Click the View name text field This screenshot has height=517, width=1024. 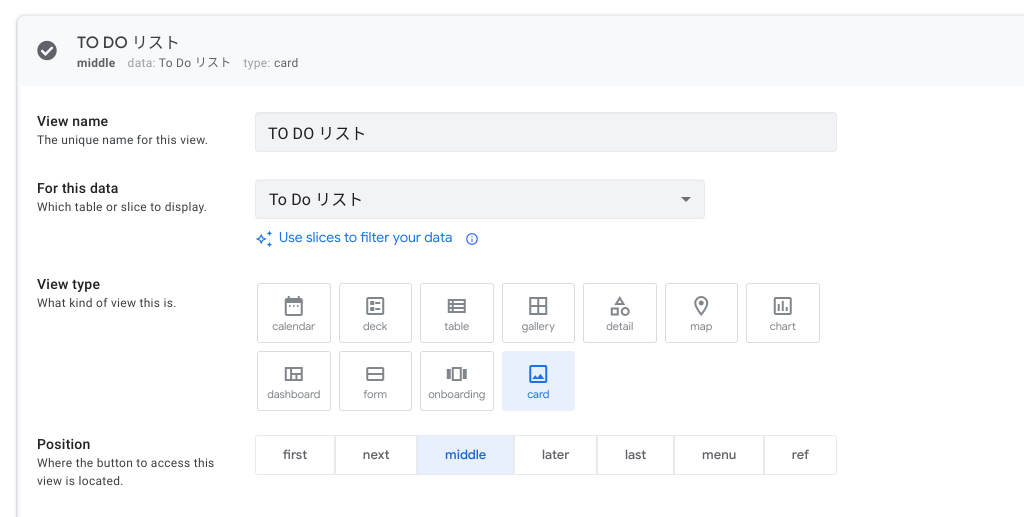(545, 133)
